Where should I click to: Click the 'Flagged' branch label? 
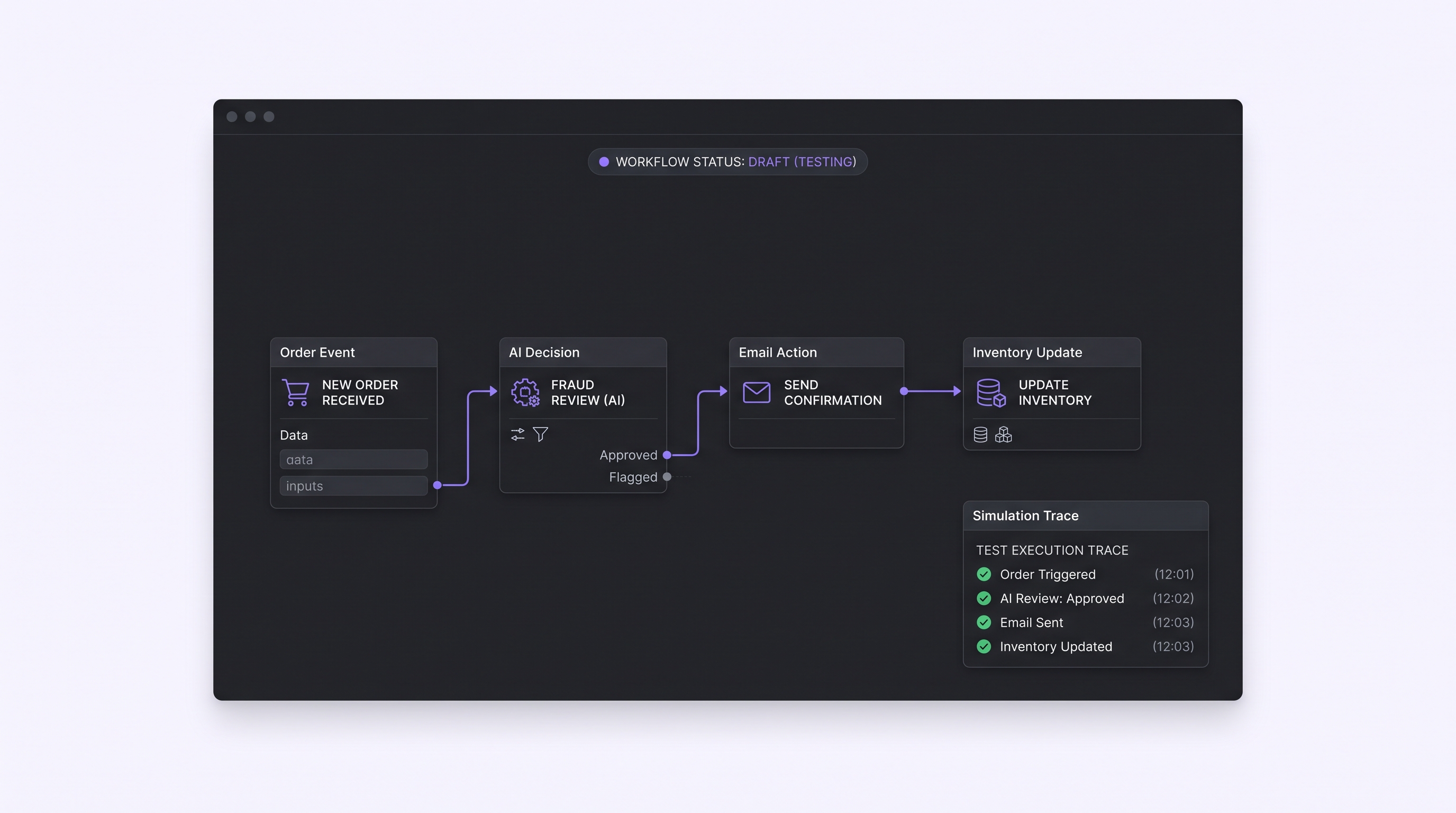[633, 477]
